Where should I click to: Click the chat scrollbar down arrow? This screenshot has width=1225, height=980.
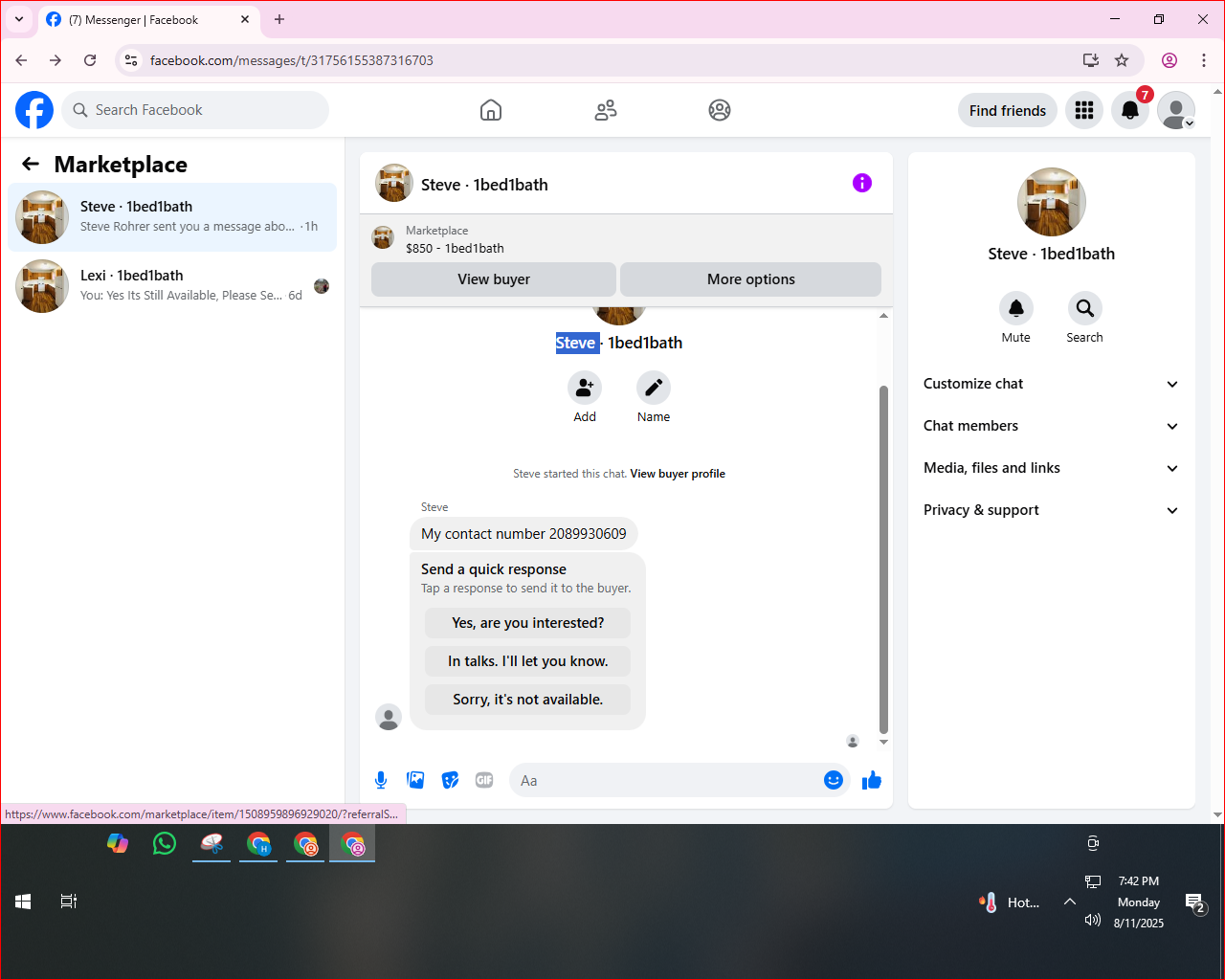[883, 742]
